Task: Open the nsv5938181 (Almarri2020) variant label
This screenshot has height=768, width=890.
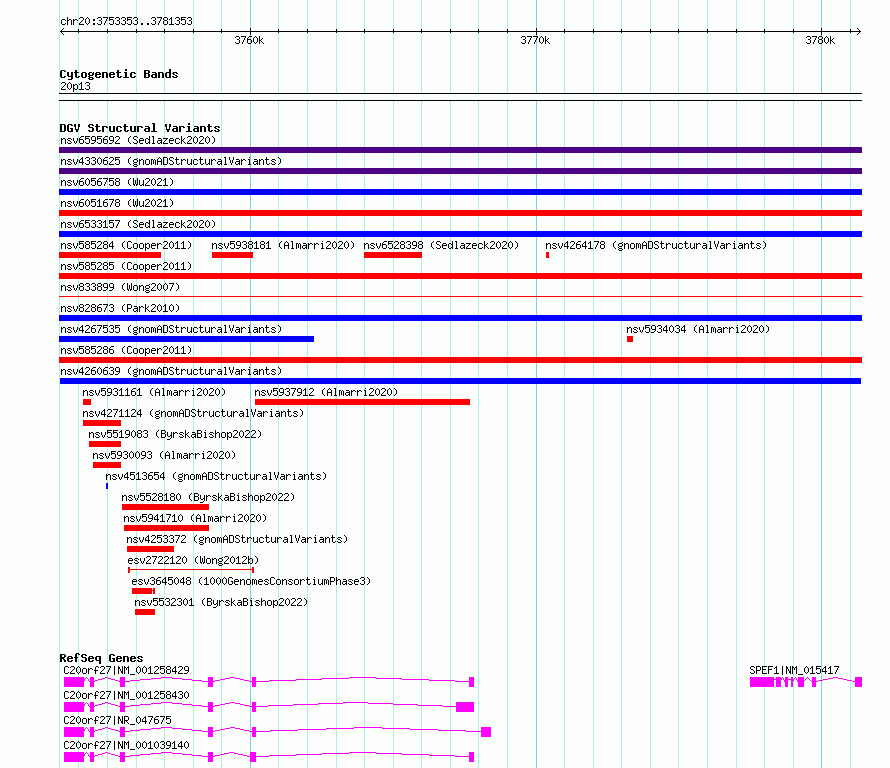Action: pyautogui.click(x=283, y=245)
